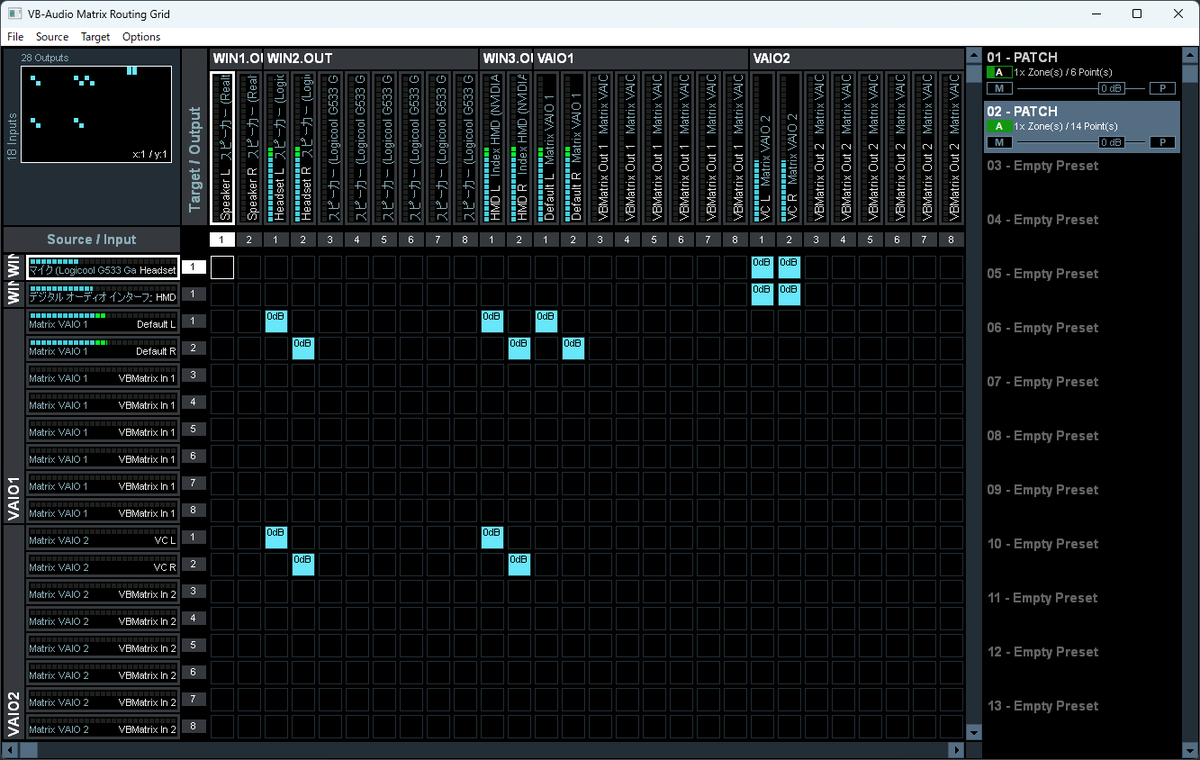1200x760 pixels.
Task: Toggle patch point VC L to HMD L
Action: [492, 537]
